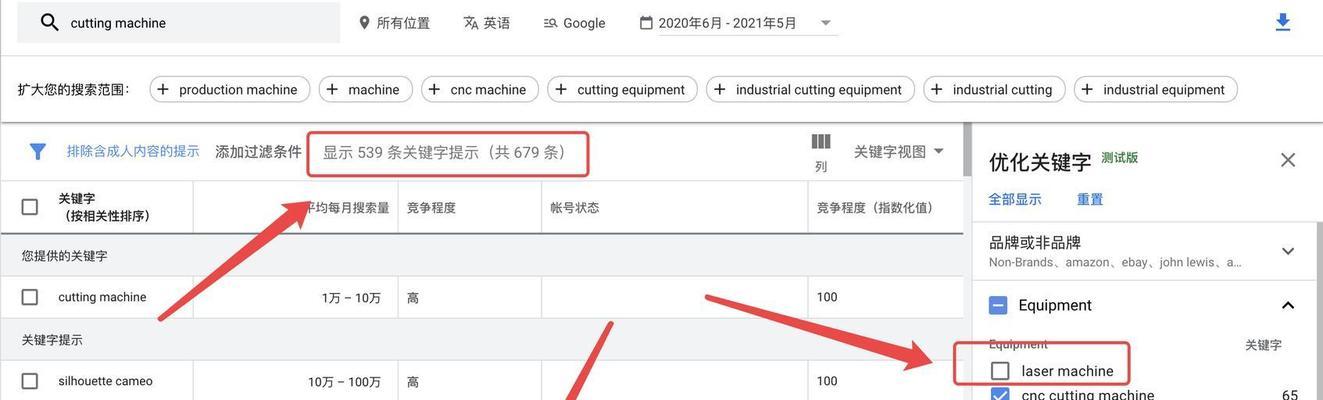1323x400 pixels.
Task: Add 'industrial cutting equipment' suggestion chip
Action: point(810,89)
